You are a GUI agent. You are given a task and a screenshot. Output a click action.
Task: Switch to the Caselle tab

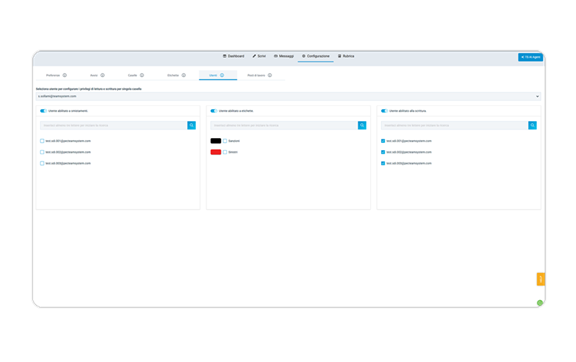[x=132, y=75]
